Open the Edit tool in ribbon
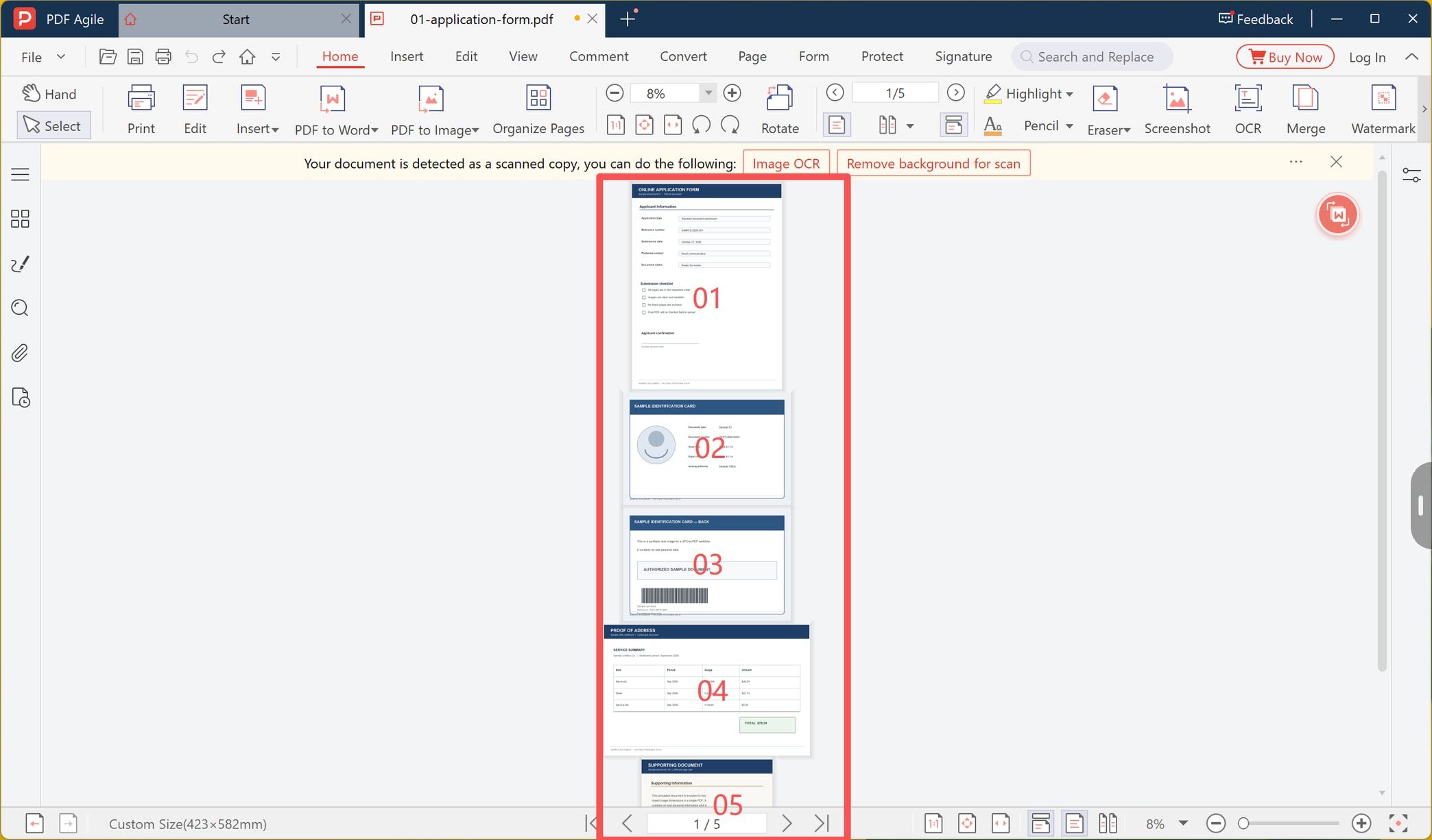This screenshot has height=840, width=1432. (195, 110)
